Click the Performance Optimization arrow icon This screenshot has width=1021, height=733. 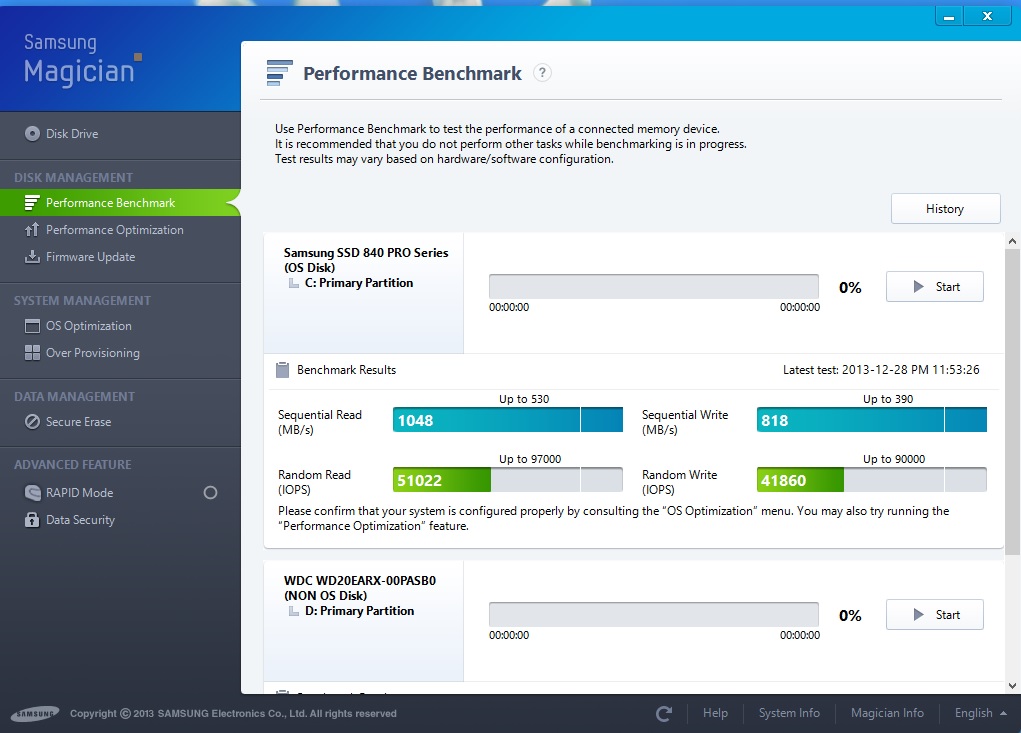(x=31, y=230)
